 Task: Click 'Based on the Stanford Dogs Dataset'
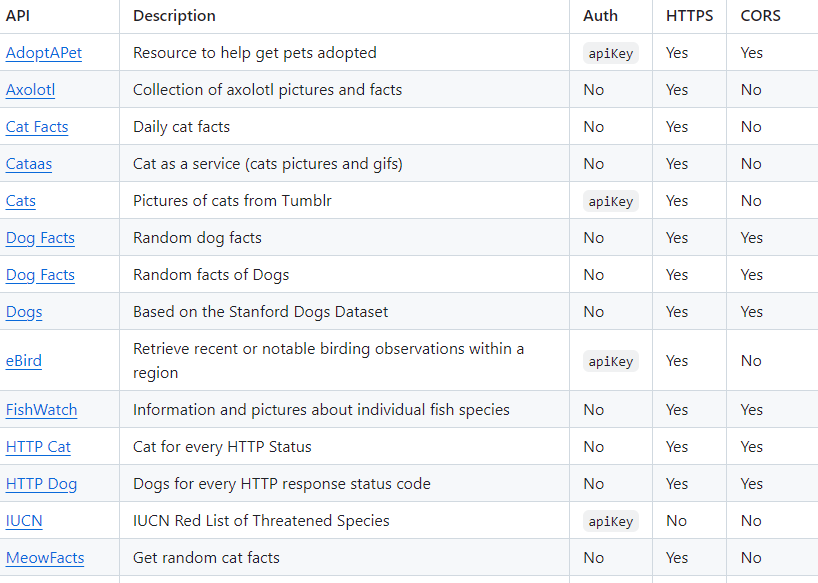pyautogui.click(x=260, y=312)
